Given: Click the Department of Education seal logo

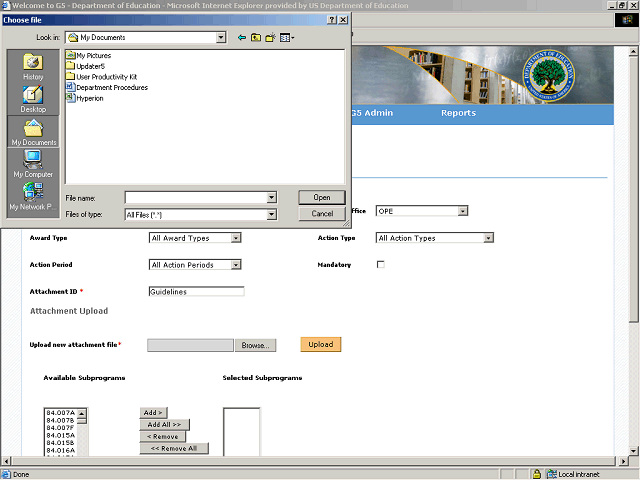Looking at the screenshot, I should [548, 75].
